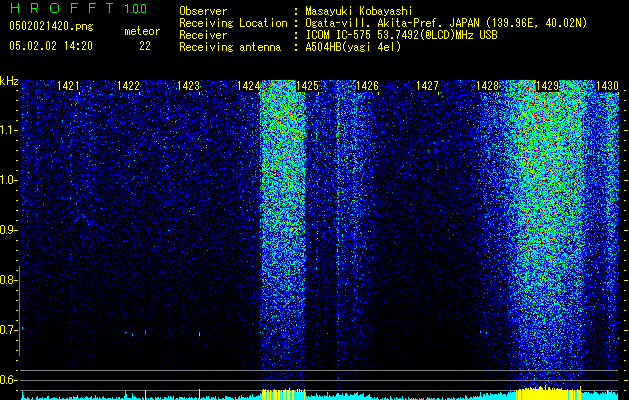
Task: Select the observer name Masayuki Kobayashi
Action: [x=359, y=11]
